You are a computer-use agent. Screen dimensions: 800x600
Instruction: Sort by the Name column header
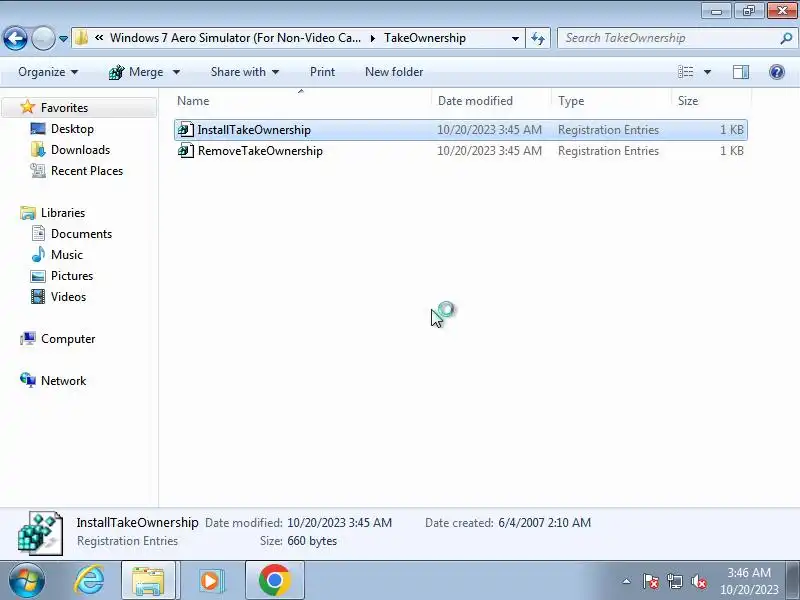pos(302,101)
